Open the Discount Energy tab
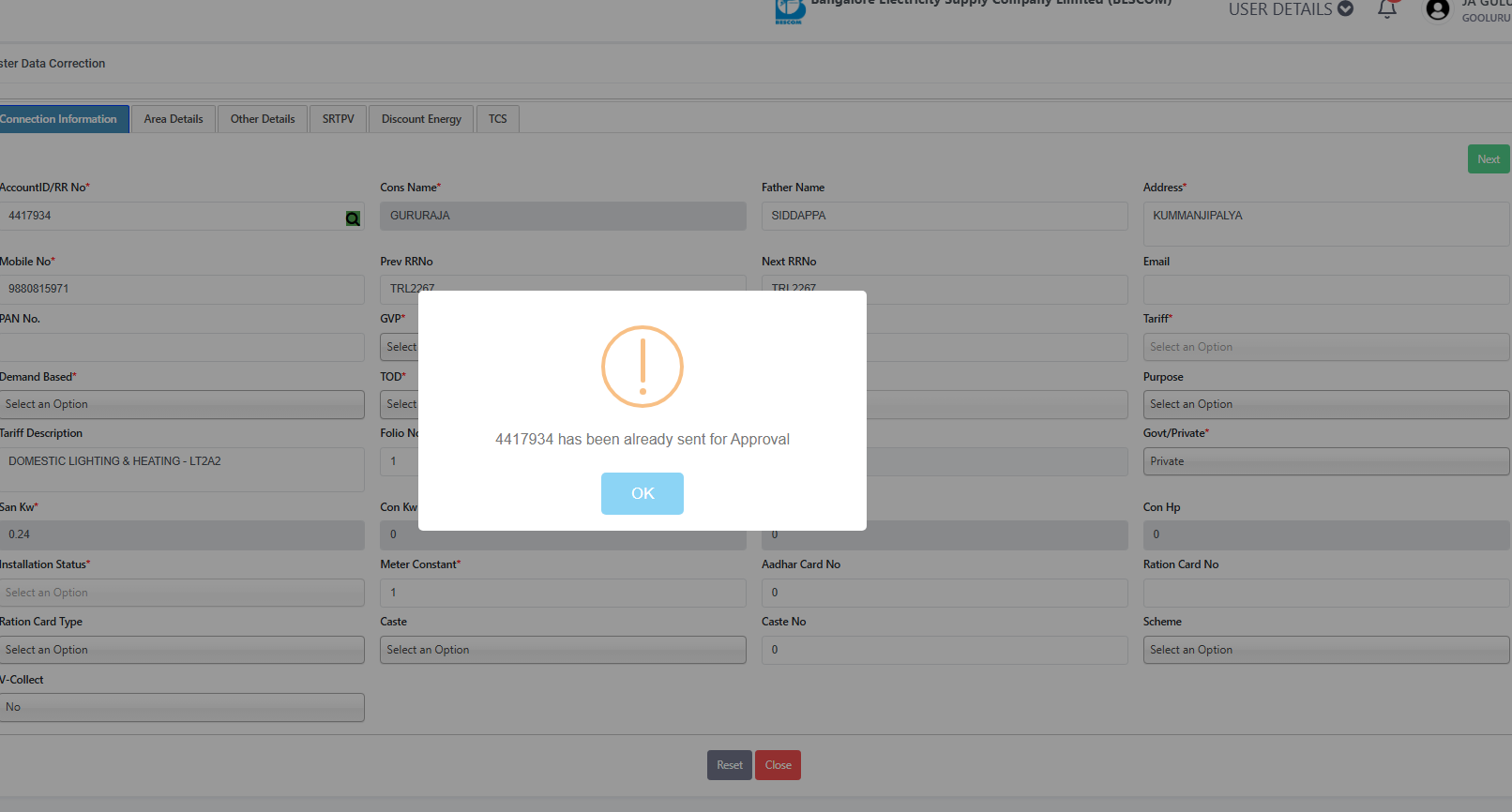 pos(421,119)
